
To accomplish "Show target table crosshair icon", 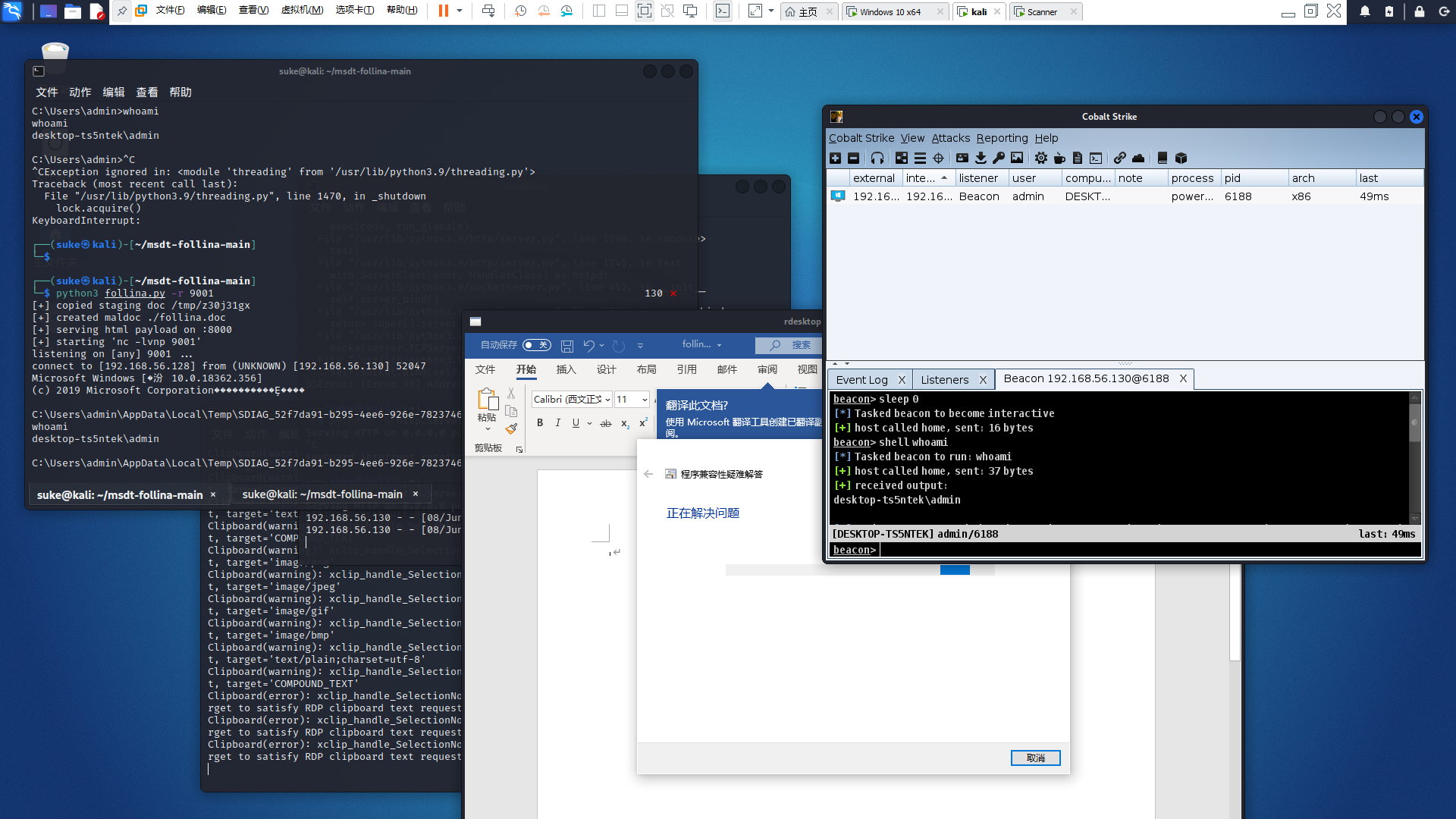I will (x=938, y=158).
